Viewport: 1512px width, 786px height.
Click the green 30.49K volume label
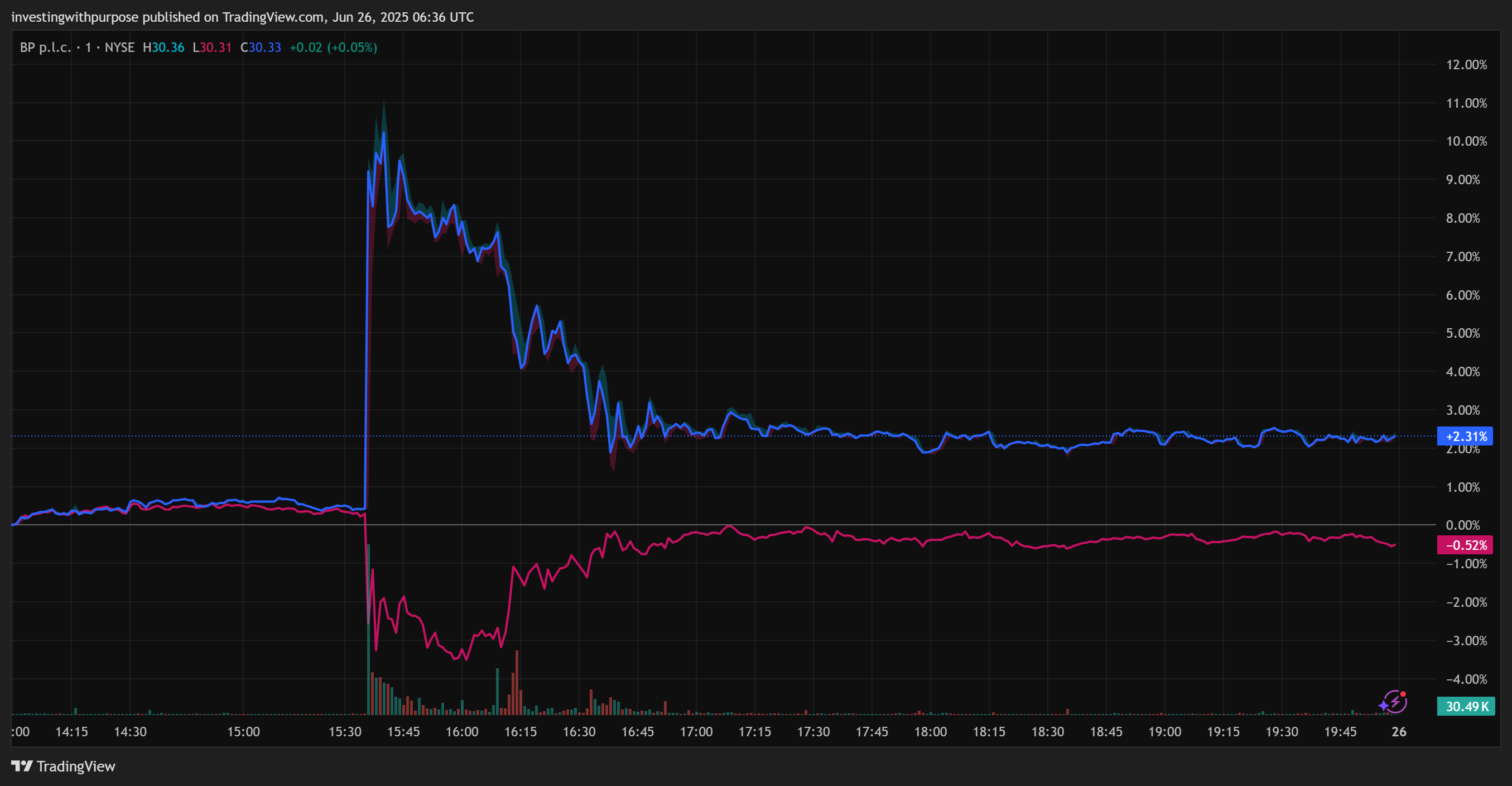coord(1465,706)
